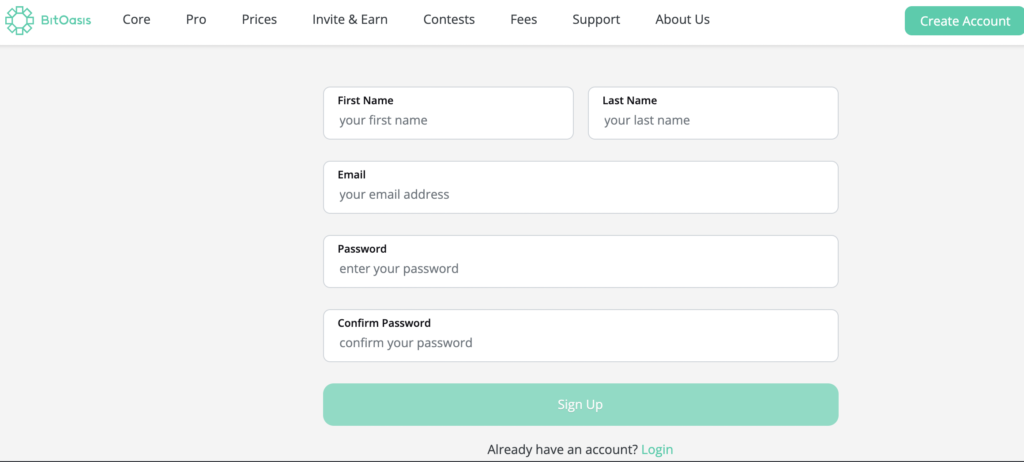This screenshot has height=462, width=1024.
Task: Click the bold 'Confirm Password' label
Action: pos(384,323)
